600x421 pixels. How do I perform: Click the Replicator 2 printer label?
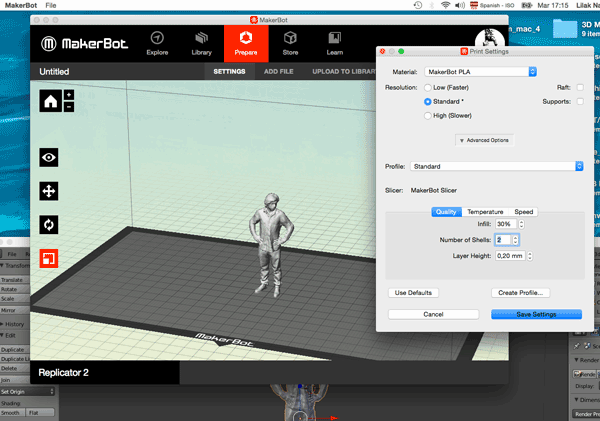[64, 372]
